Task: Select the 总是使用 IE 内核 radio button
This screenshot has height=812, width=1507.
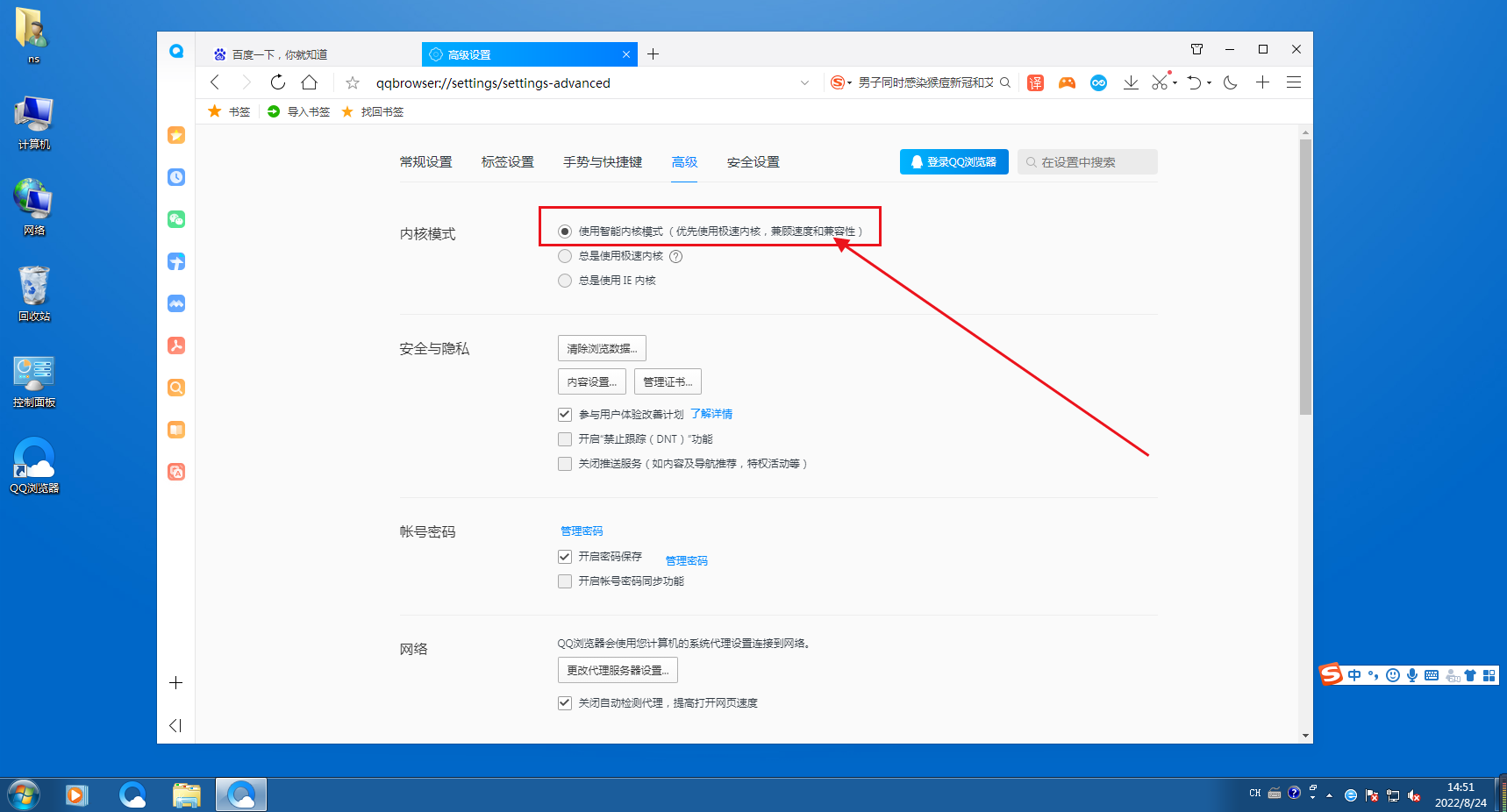Action: click(x=565, y=281)
